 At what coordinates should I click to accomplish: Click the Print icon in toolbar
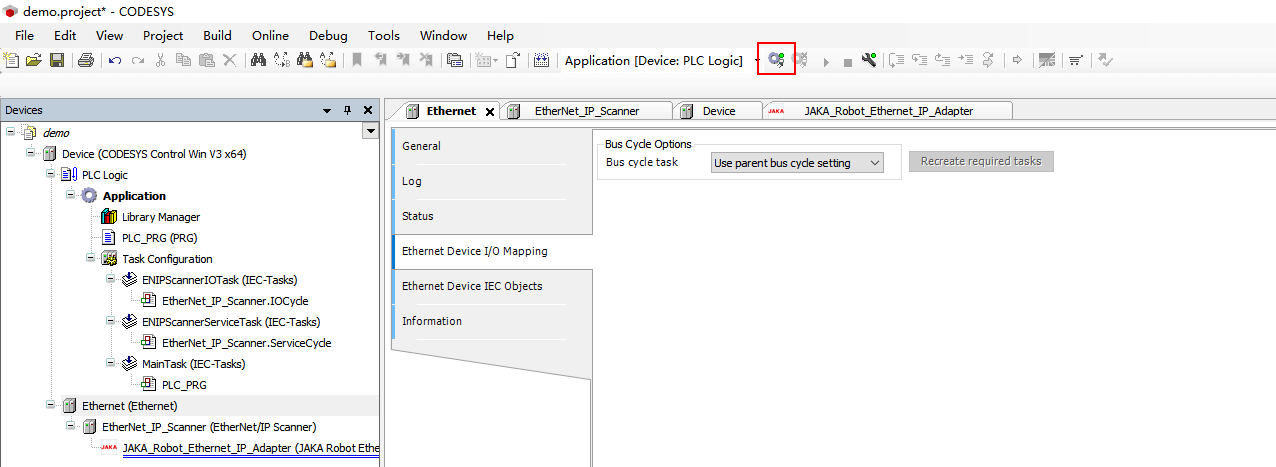pos(86,60)
